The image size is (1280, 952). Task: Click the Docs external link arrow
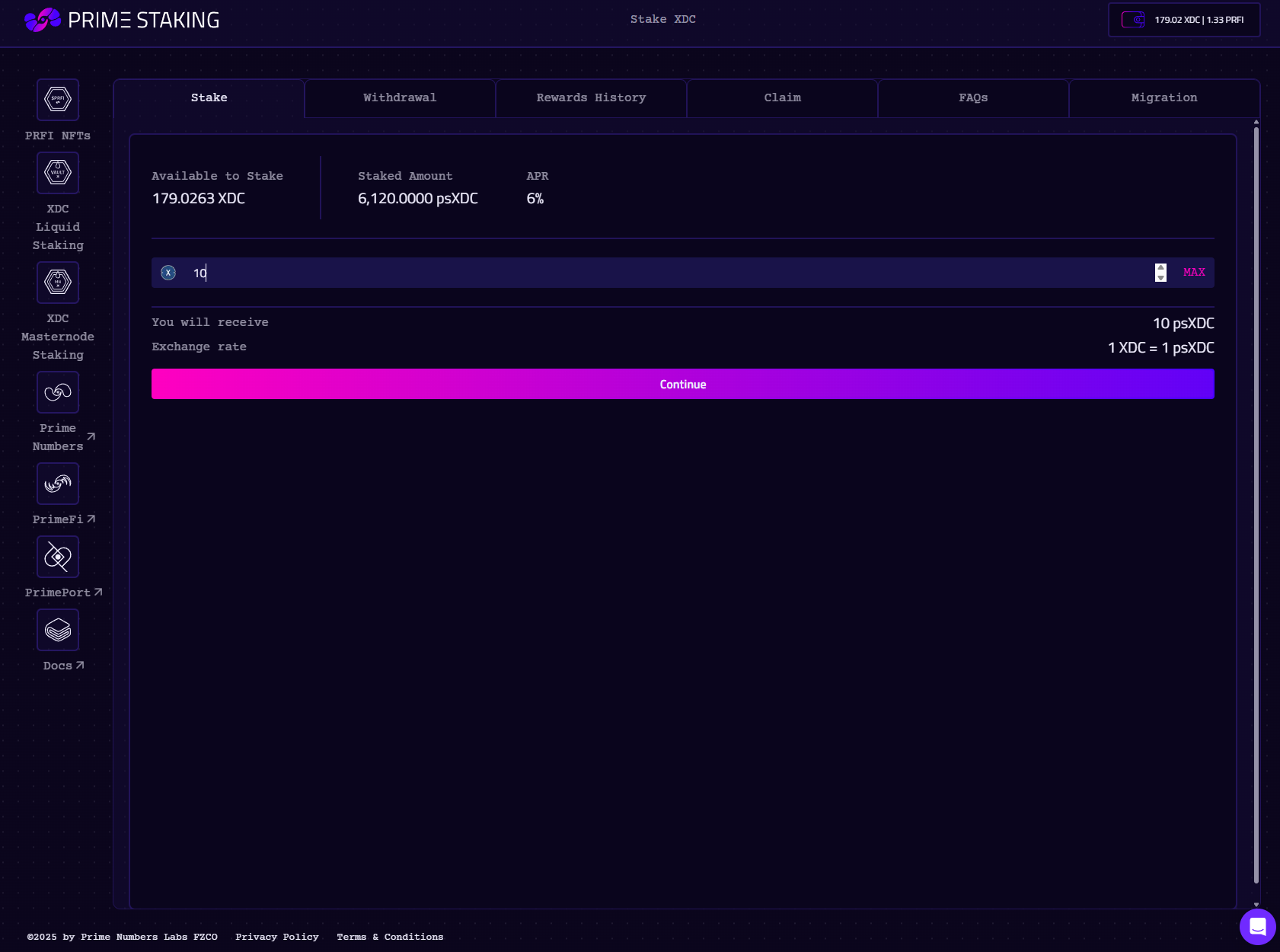pyautogui.click(x=80, y=665)
